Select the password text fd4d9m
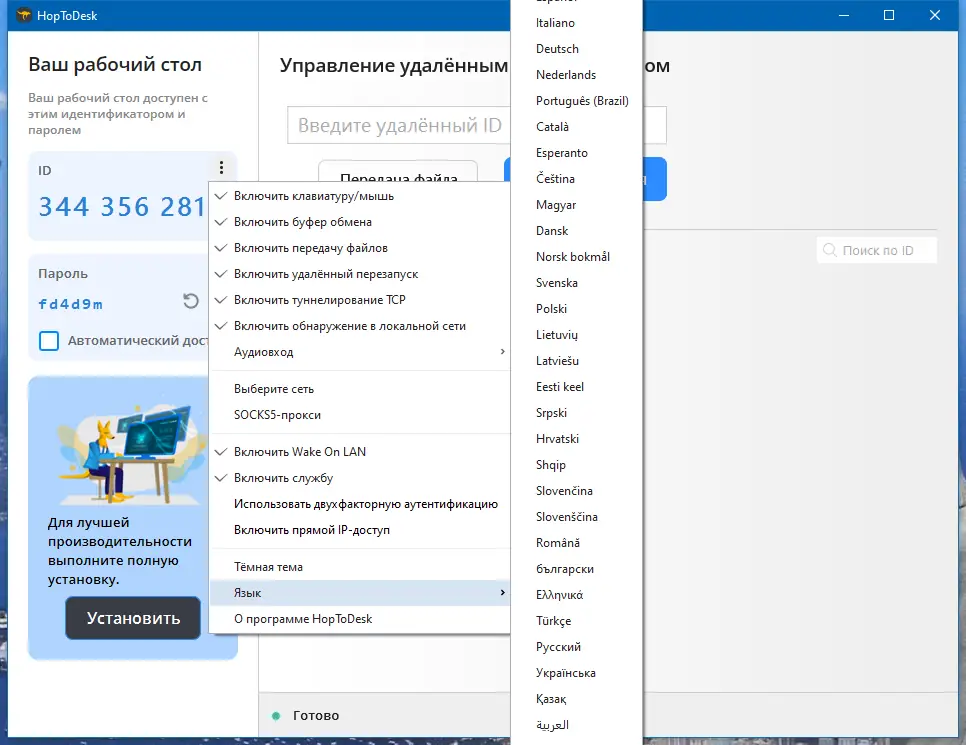966x745 pixels. point(70,304)
